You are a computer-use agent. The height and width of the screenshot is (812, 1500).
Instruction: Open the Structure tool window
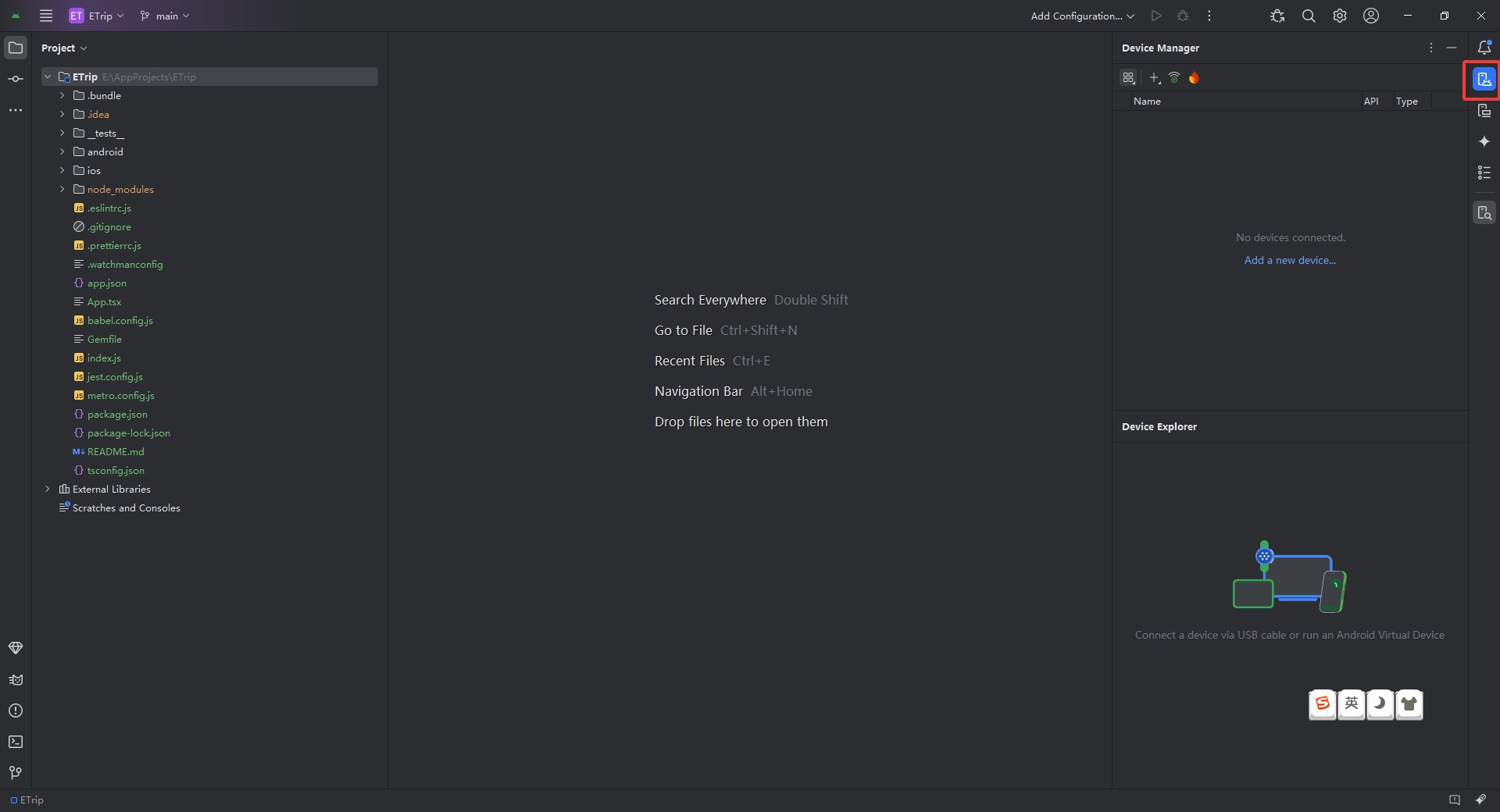[1484, 173]
